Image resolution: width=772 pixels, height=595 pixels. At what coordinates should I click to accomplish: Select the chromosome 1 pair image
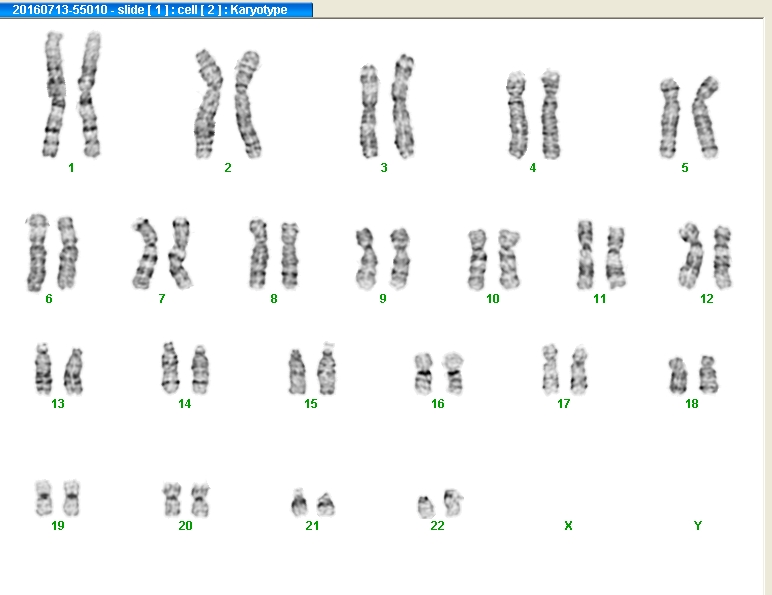(x=72, y=95)
